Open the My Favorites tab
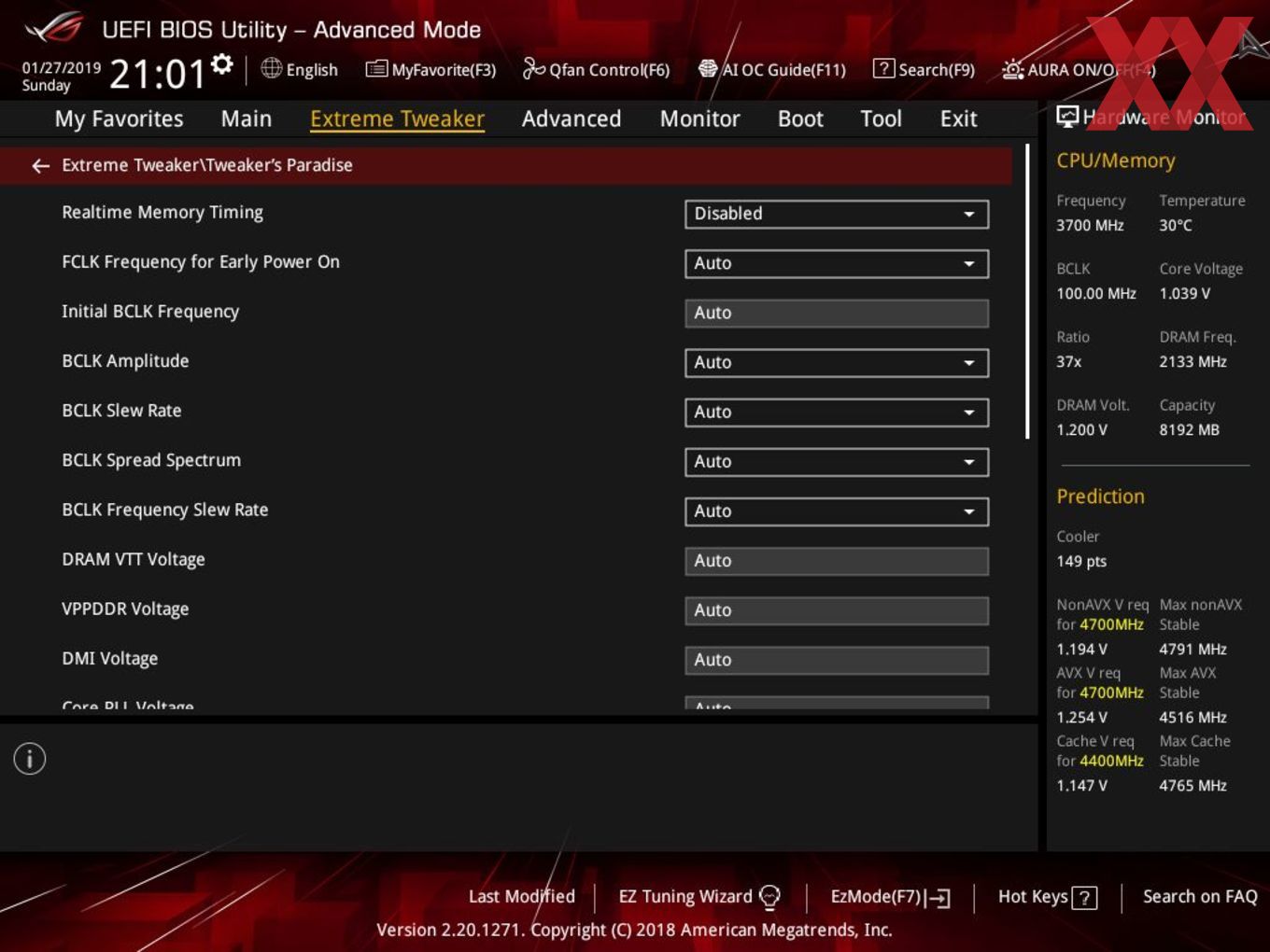Image resolution: width=1270 pixels, height=952 pixels. coord(119,119)
